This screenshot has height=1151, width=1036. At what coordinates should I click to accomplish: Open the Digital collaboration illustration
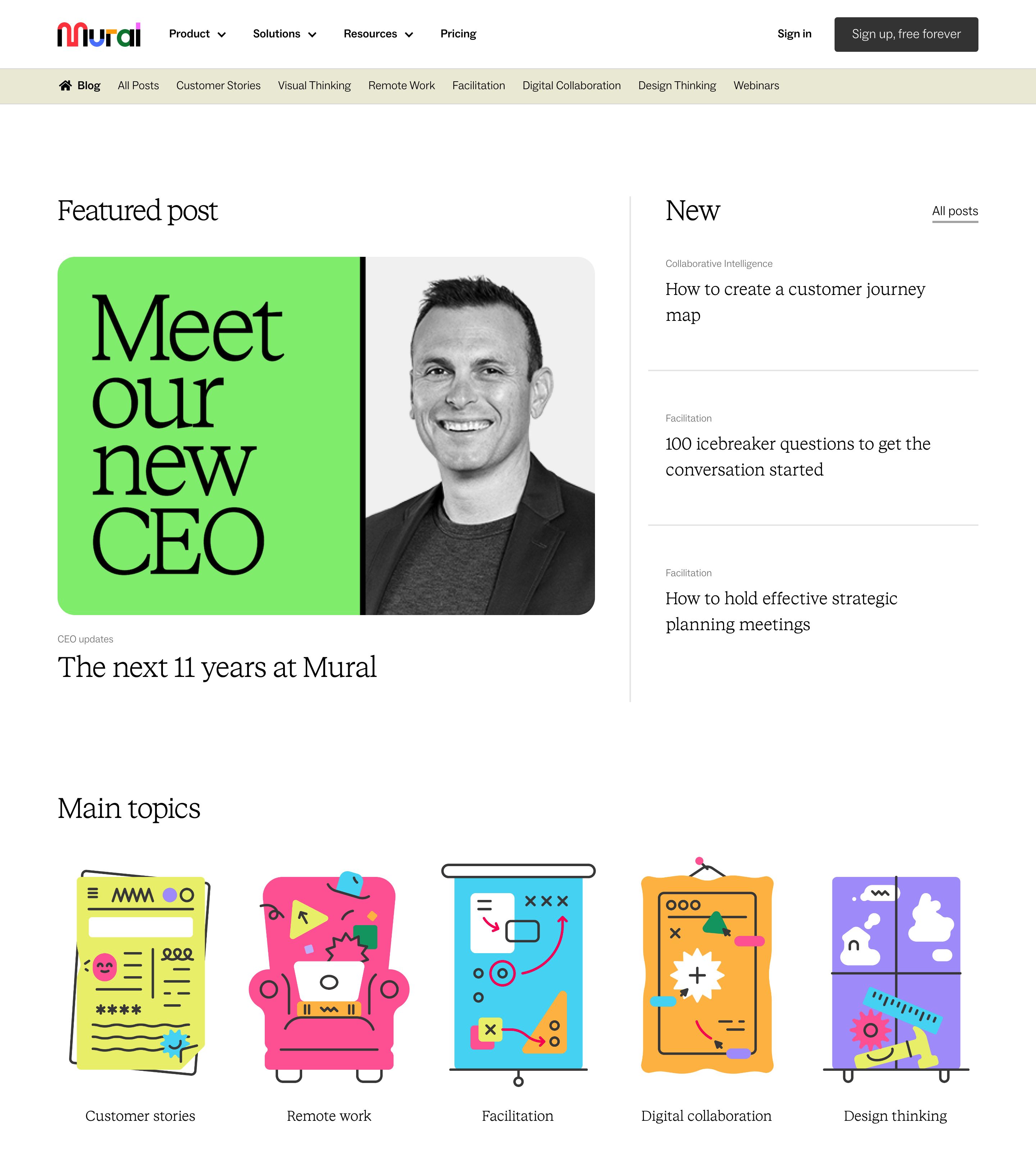(x=706, y=965)
